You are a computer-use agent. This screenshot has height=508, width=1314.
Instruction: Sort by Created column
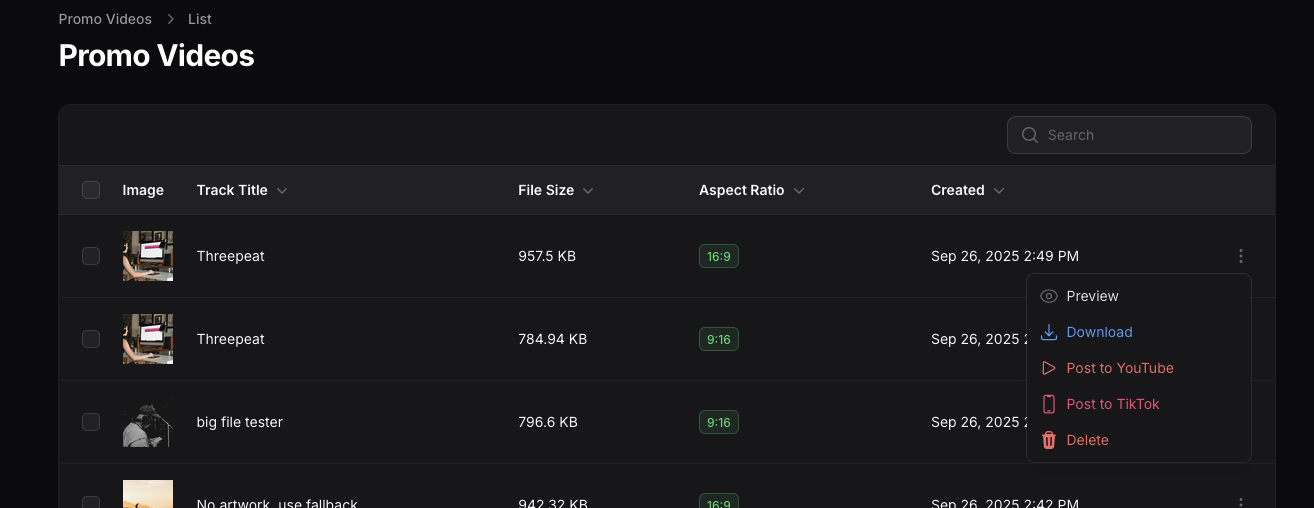point(968,190)
